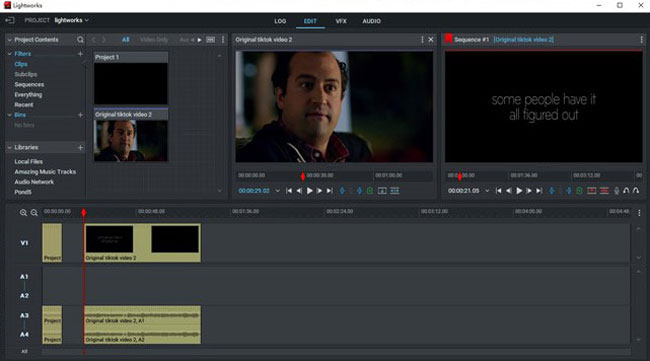Click red remove icon in sequence viewer

click(x=592, y=191)
